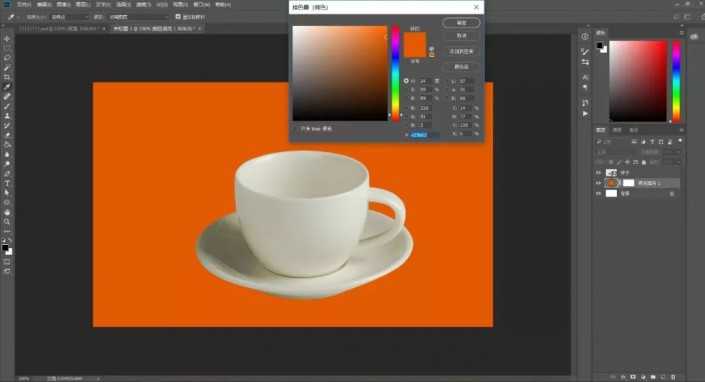Select the Crop tool
The height and width of the screenshot is (382, 705).
tap(7, 77)
